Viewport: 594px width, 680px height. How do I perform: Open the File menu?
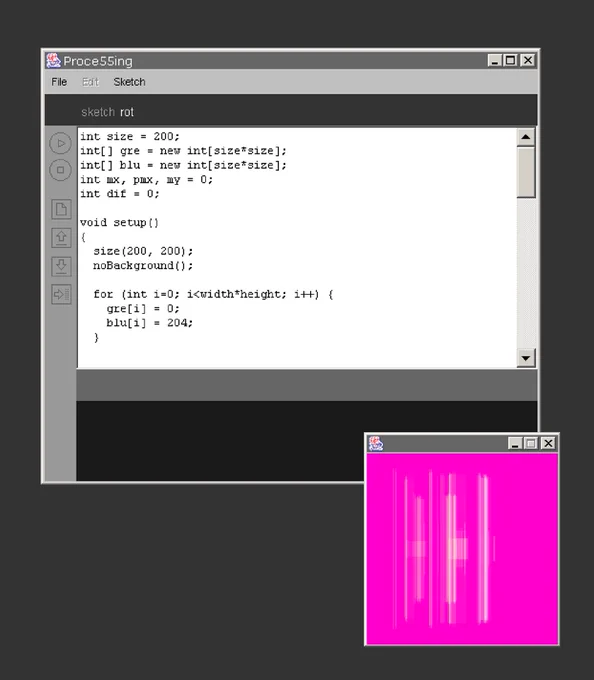click(59, 82)
